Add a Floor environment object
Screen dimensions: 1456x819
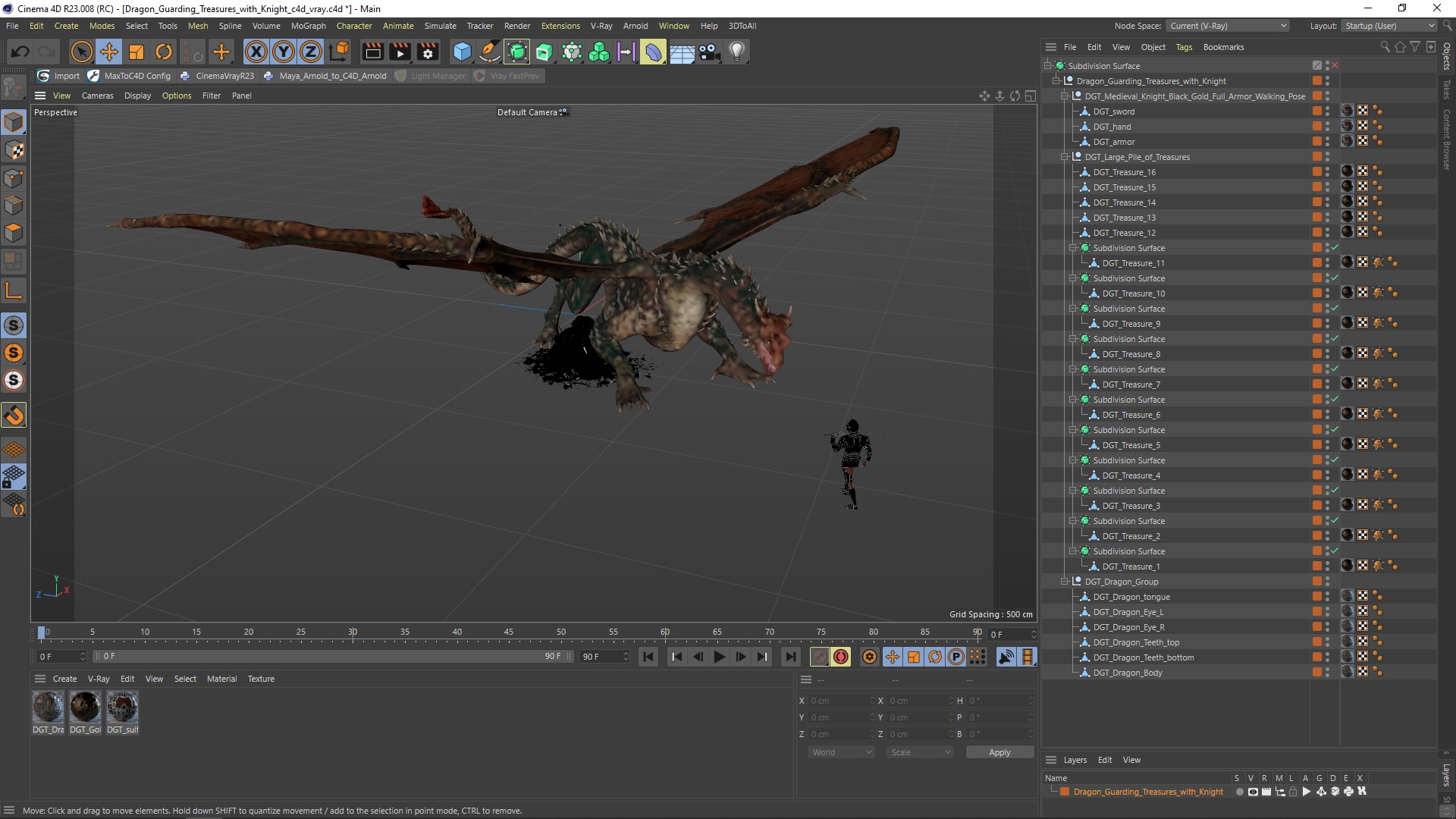pyautogui.click(x=682, y=52)
